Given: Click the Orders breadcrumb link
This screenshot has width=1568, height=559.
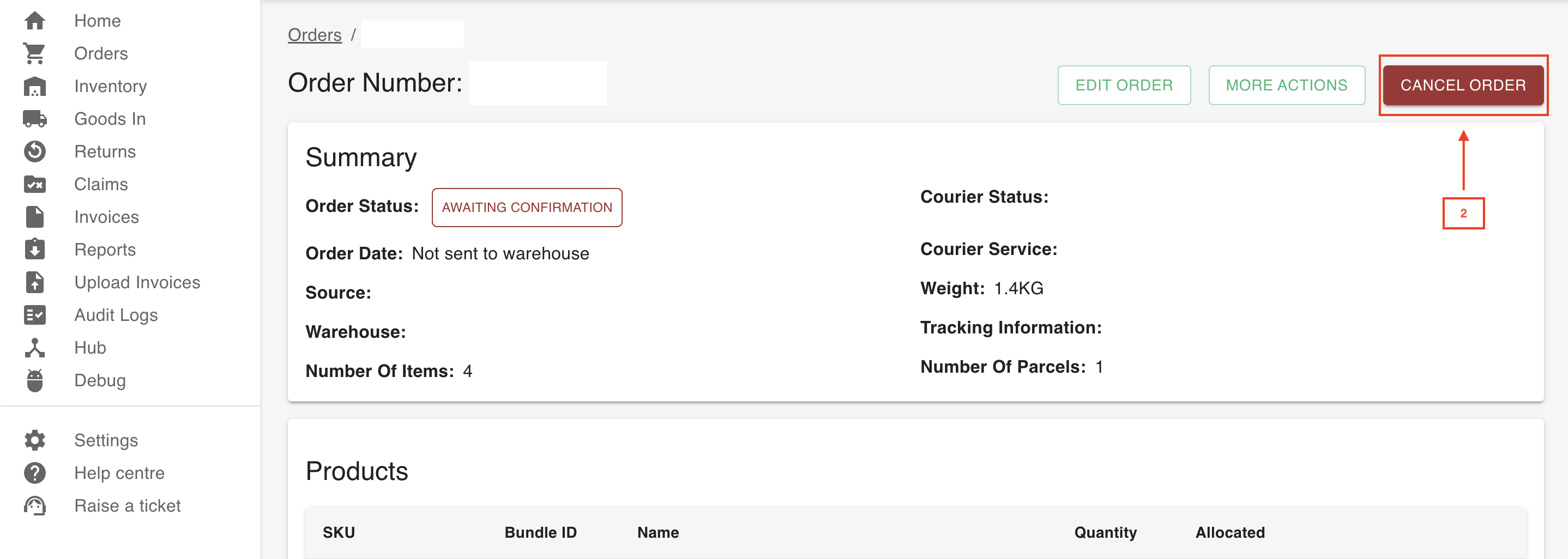Looking at the screenshot, I should click(315, 35).
